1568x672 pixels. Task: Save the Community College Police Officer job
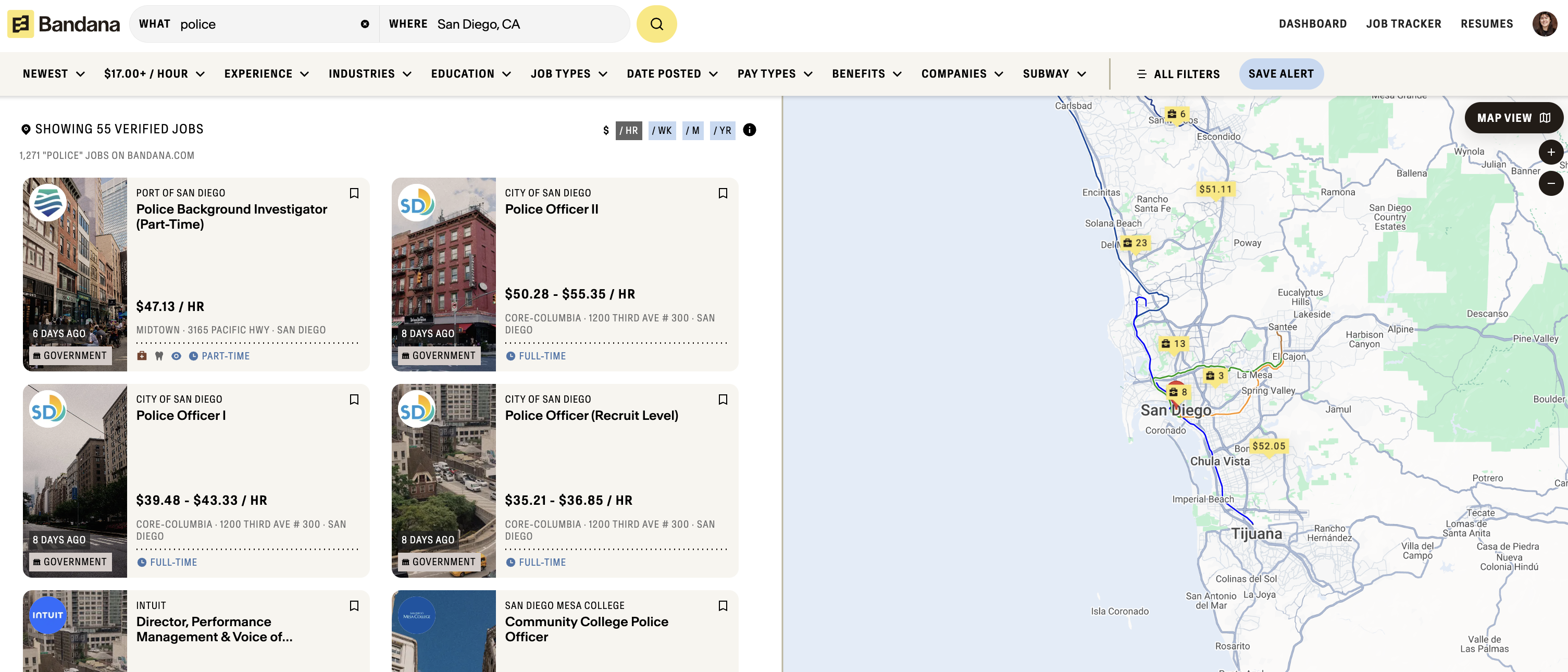pyautogui.click(x=723, y=606)
